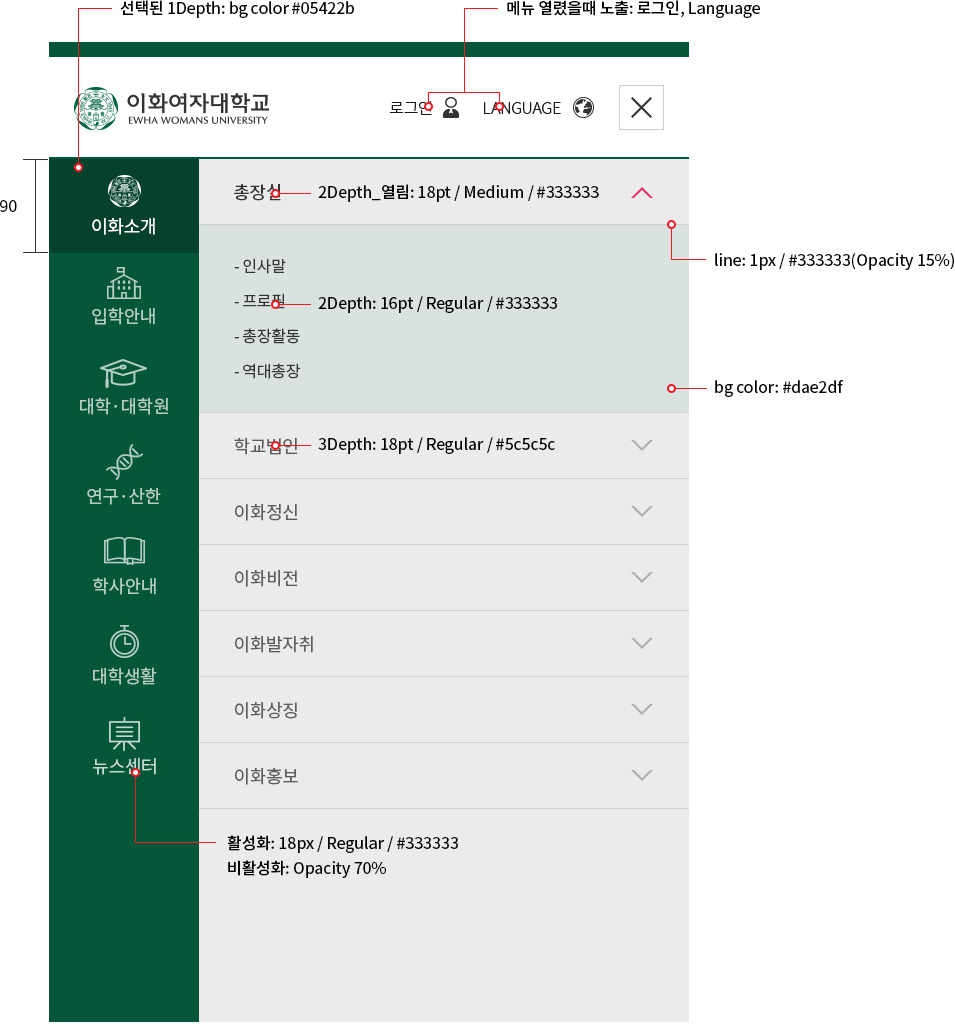The height and width of the screenshot is (1024, 955).
Task: Click the LANGUAGE text link
Action: (522, 108)
